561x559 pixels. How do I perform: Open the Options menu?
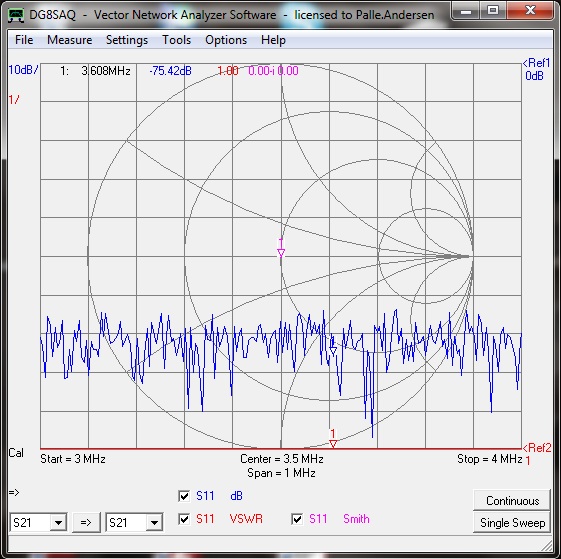226,40
